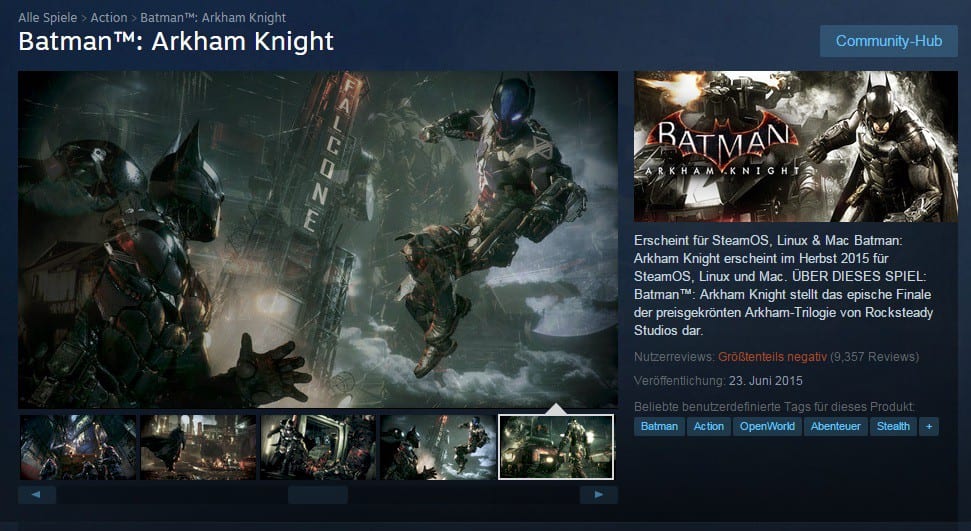Open the fourth screenshot thumbnail

437,447
